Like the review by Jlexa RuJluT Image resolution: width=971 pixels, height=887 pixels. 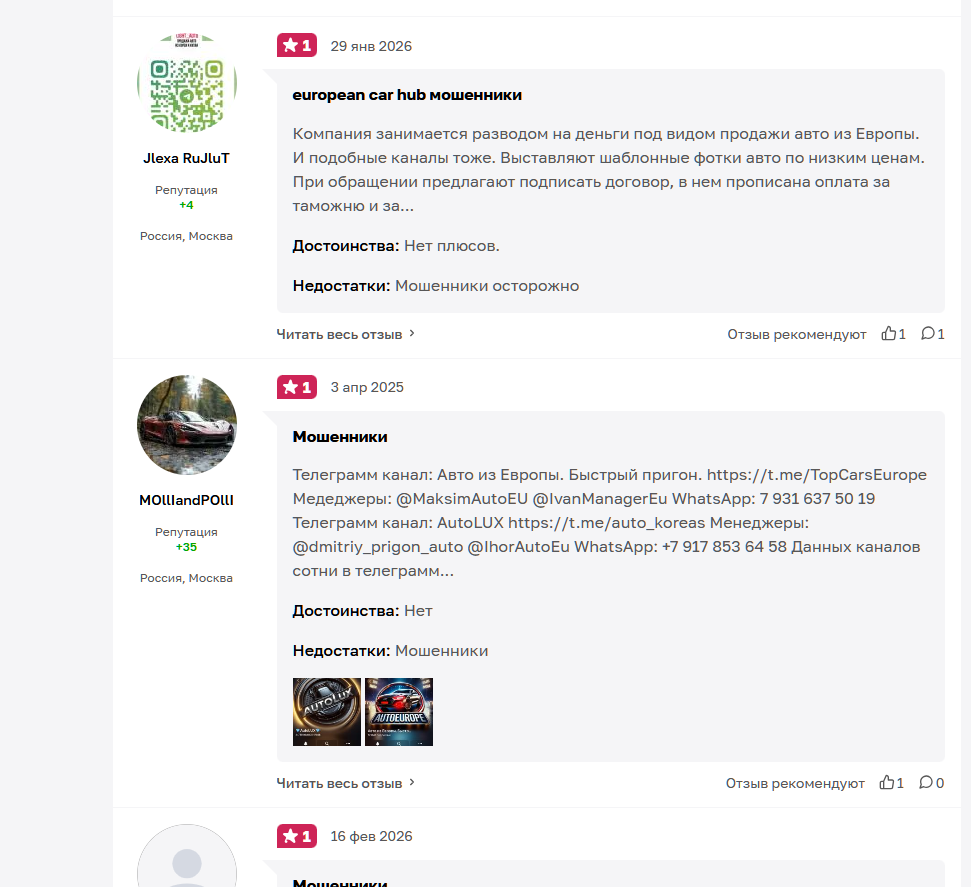click(x=890, y=334)
